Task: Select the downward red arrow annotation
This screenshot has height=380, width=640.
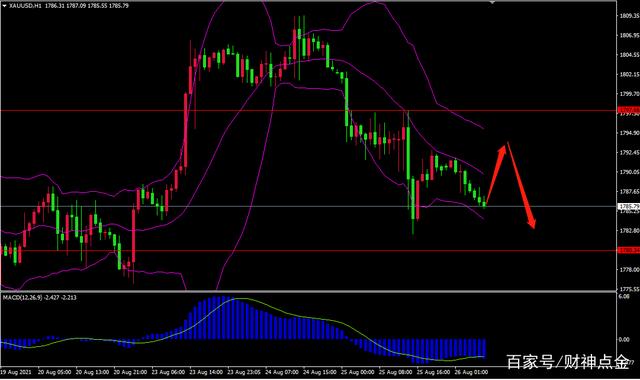Action: pyautogui.click(x=521, y=185)
